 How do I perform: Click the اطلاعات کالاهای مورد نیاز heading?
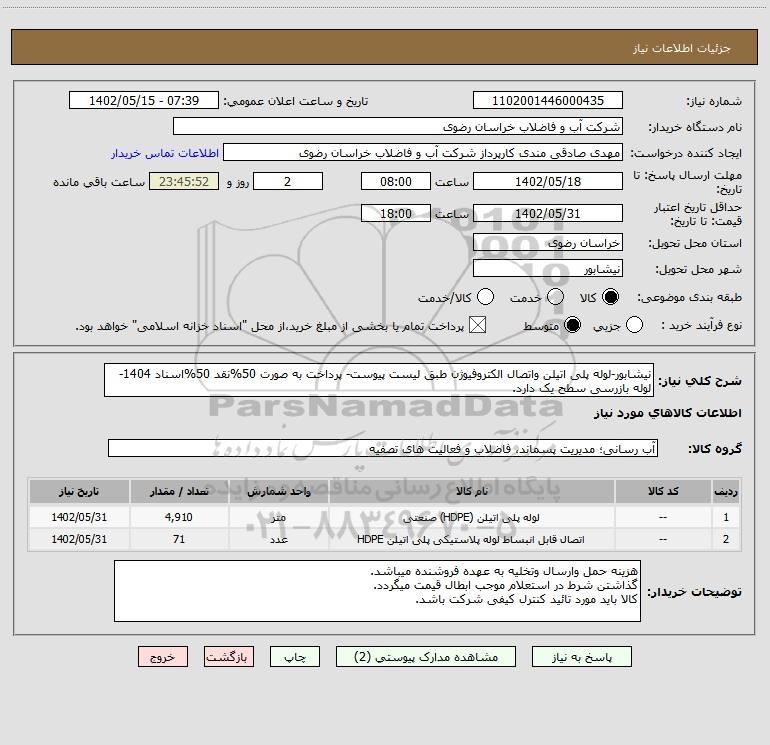[667, 413]
